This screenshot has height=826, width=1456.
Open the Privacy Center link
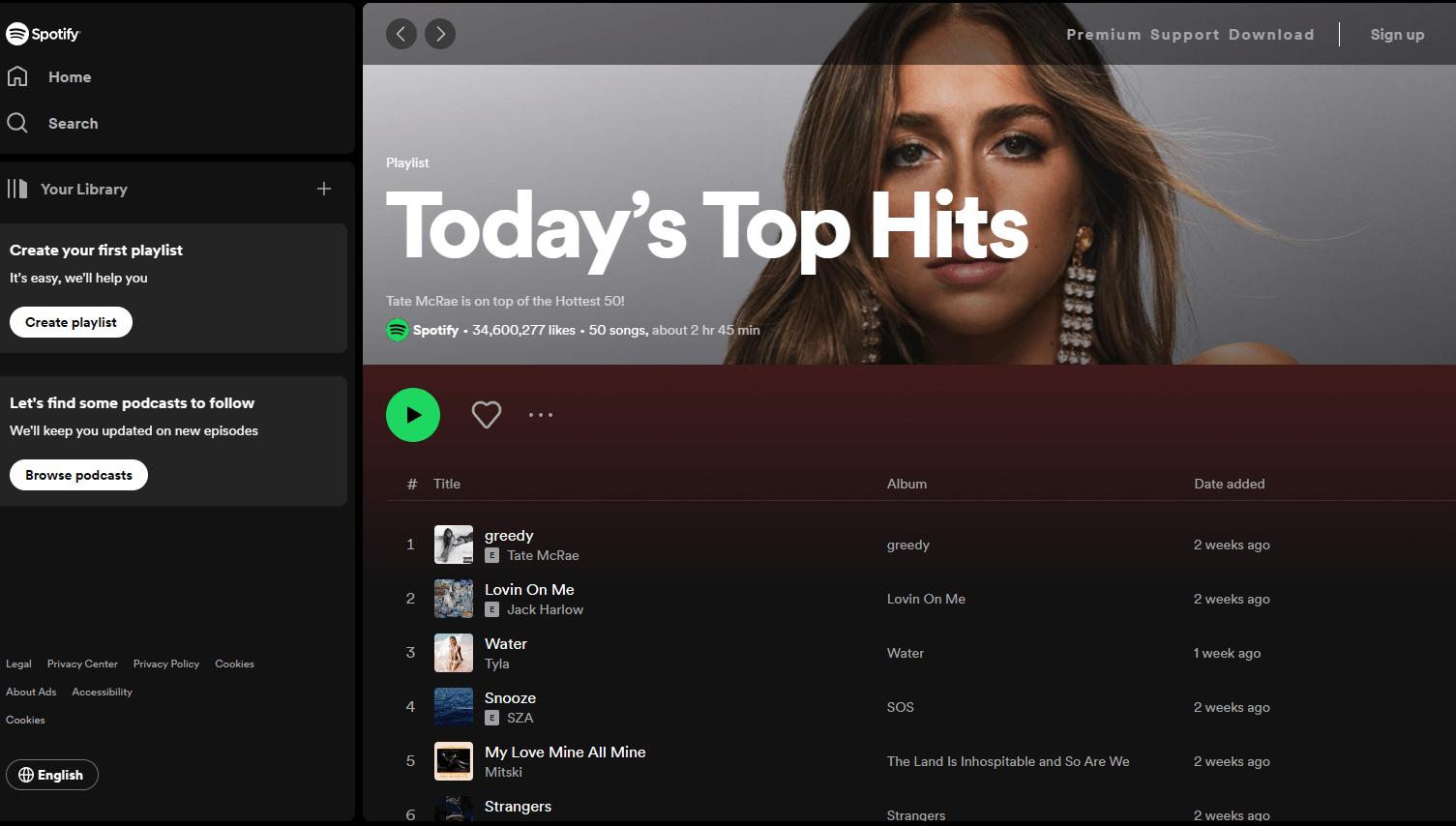(x=82, y=664)
